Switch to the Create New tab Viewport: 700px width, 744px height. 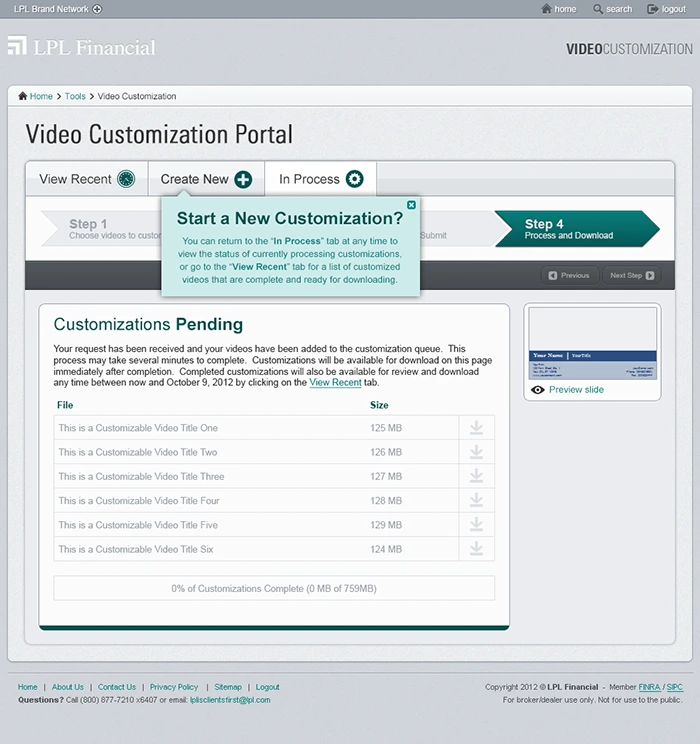tap(206, 179)
